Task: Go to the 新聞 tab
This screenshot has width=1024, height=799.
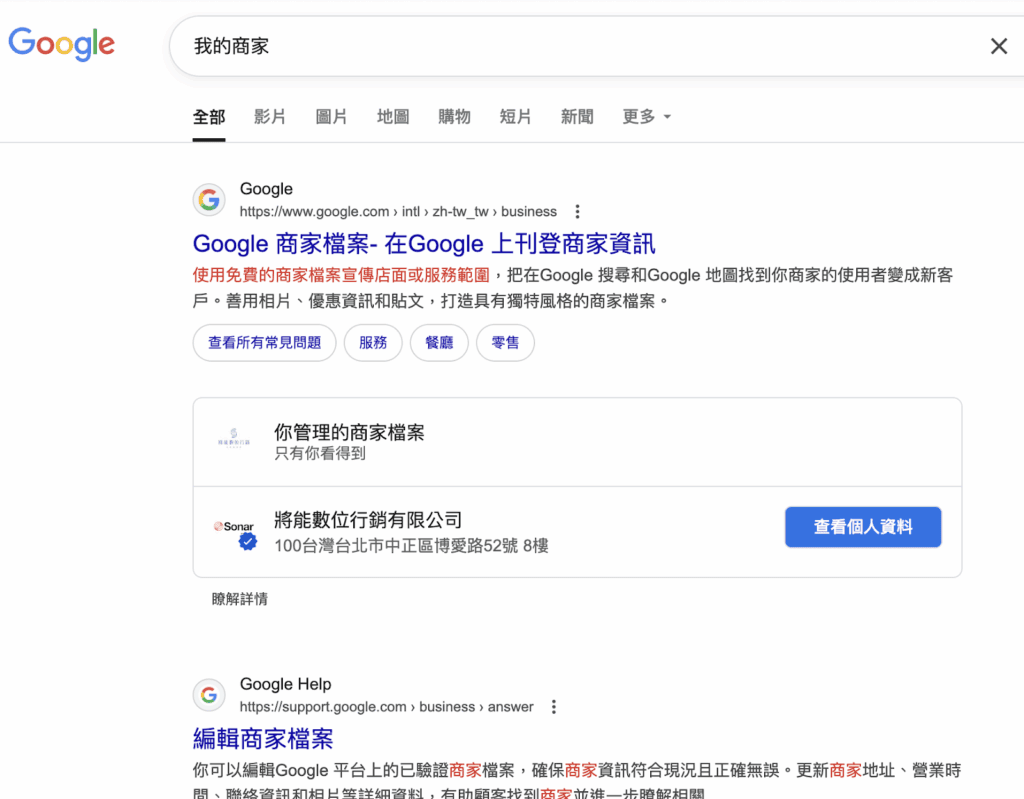Action: pos(577,117)
